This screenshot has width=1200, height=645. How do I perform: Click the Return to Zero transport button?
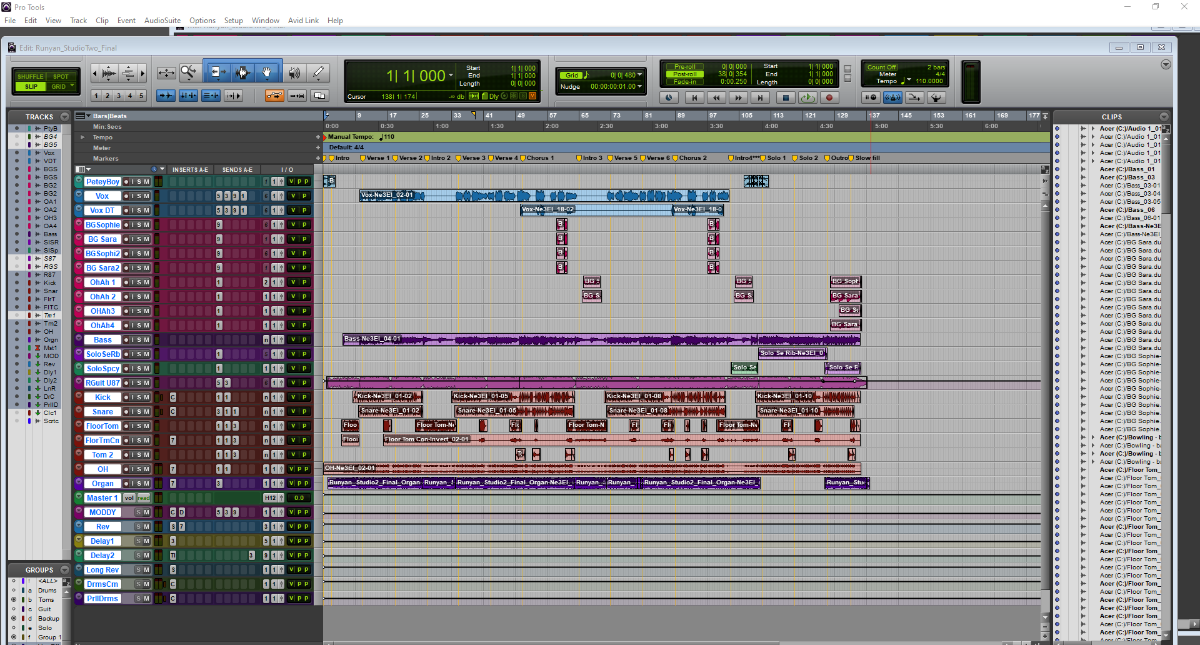pos(694,98)
